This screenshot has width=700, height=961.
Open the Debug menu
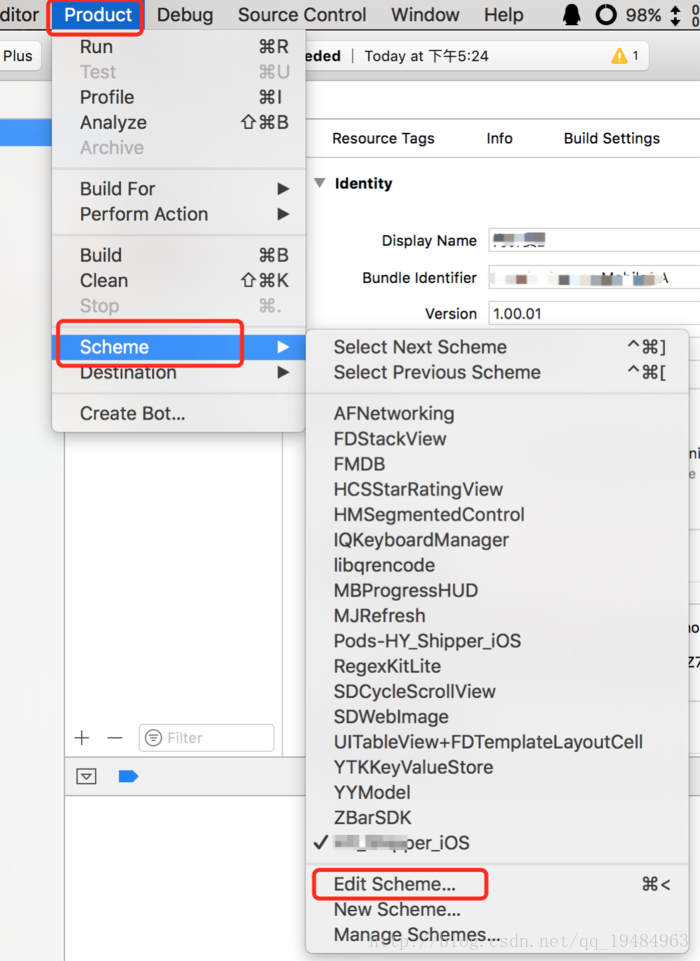pos(185,15)
